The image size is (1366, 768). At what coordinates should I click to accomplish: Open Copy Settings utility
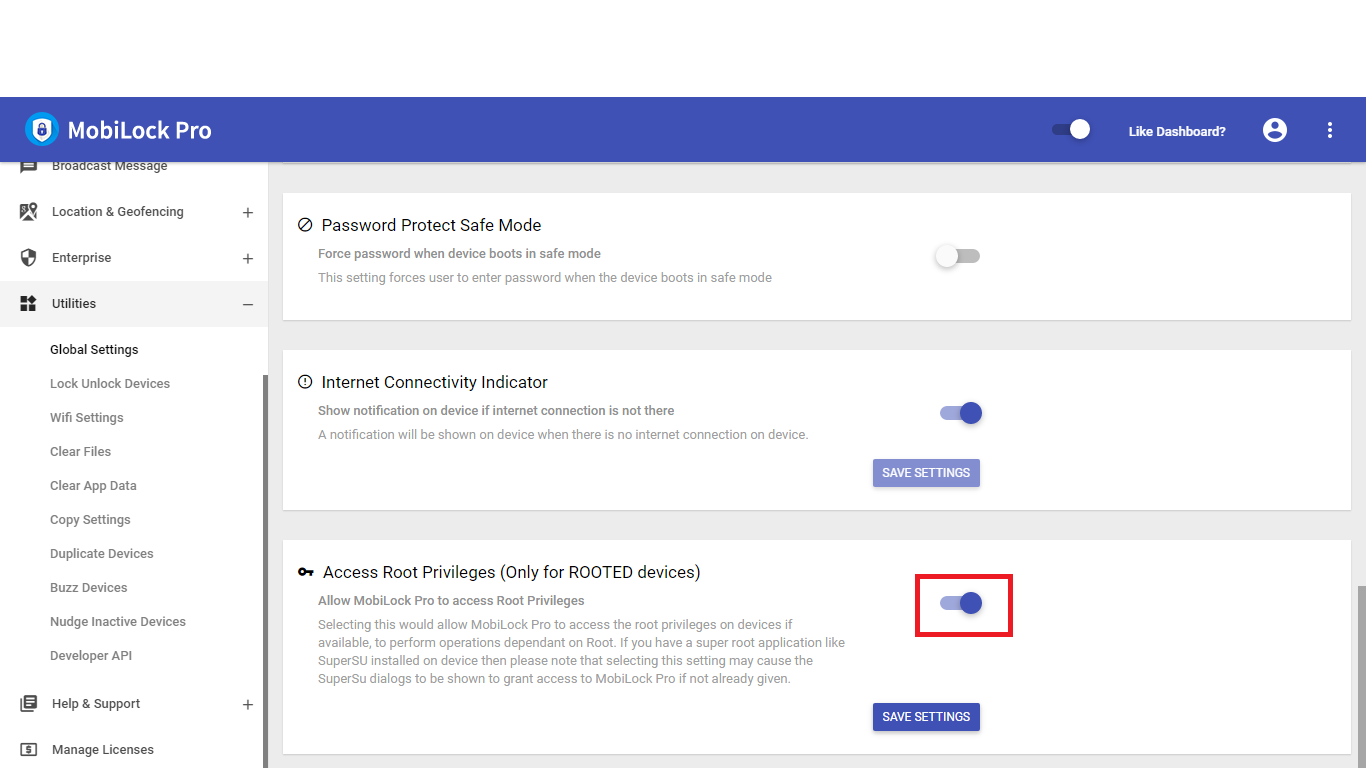click(x=90, y=519)
